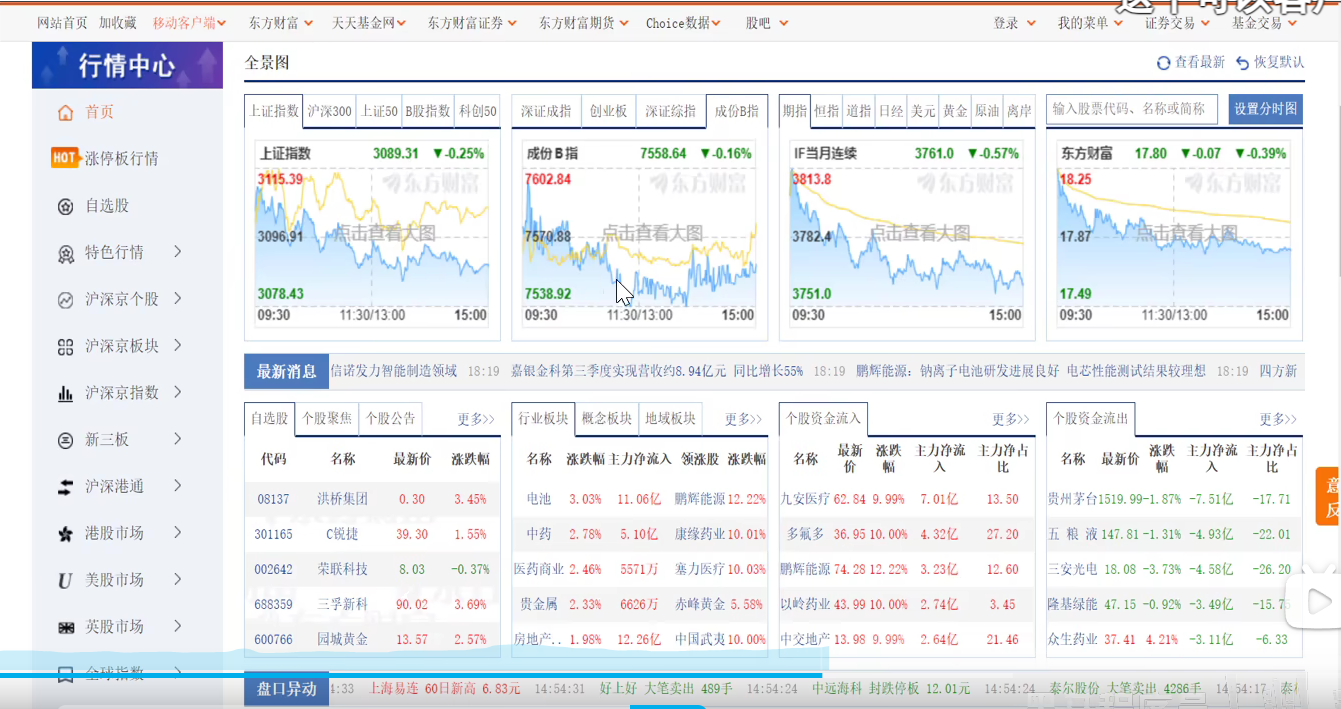The height and width of the screenshot is (709, 1341).
Task: Expand the 沪深京指数 submenu chevron
Action: coord(178,392)
